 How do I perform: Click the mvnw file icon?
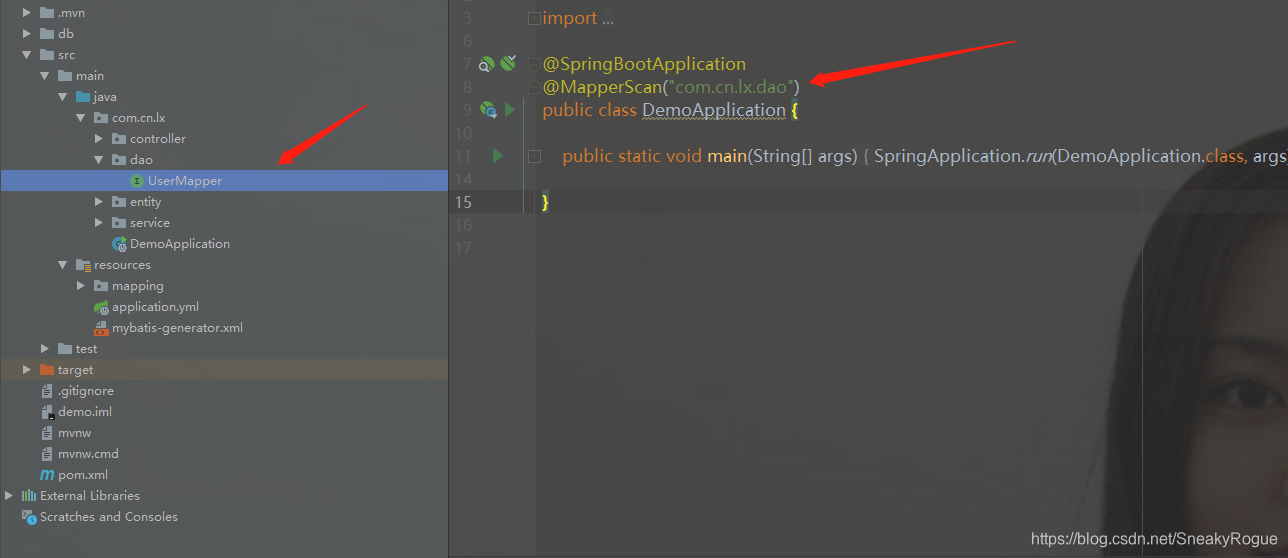pos(47,433)
